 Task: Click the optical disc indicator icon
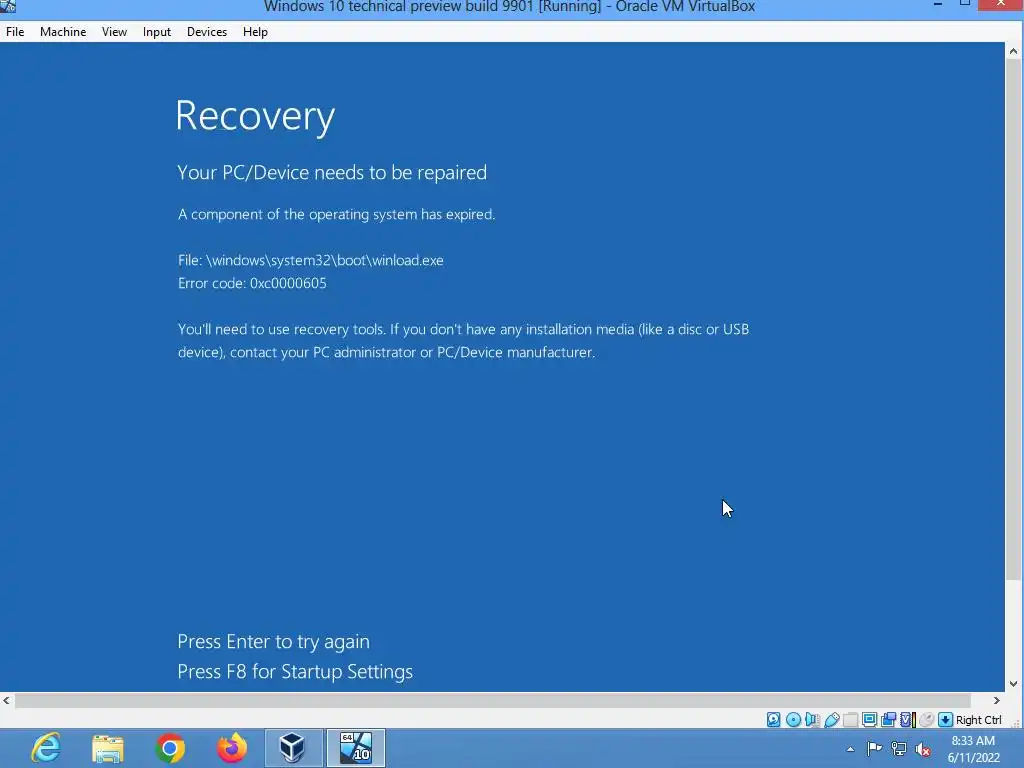793,720
